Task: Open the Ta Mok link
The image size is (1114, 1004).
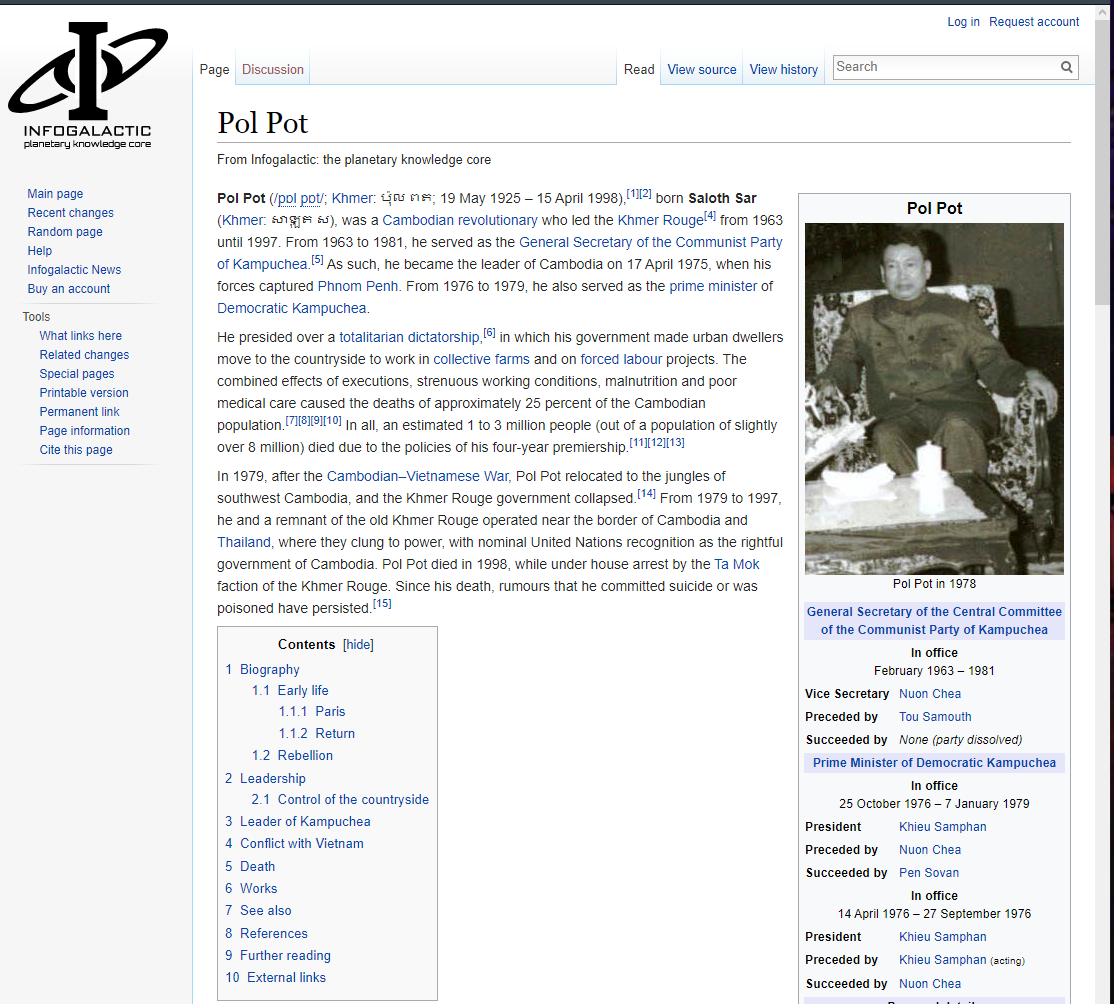Action: [737, 565]
